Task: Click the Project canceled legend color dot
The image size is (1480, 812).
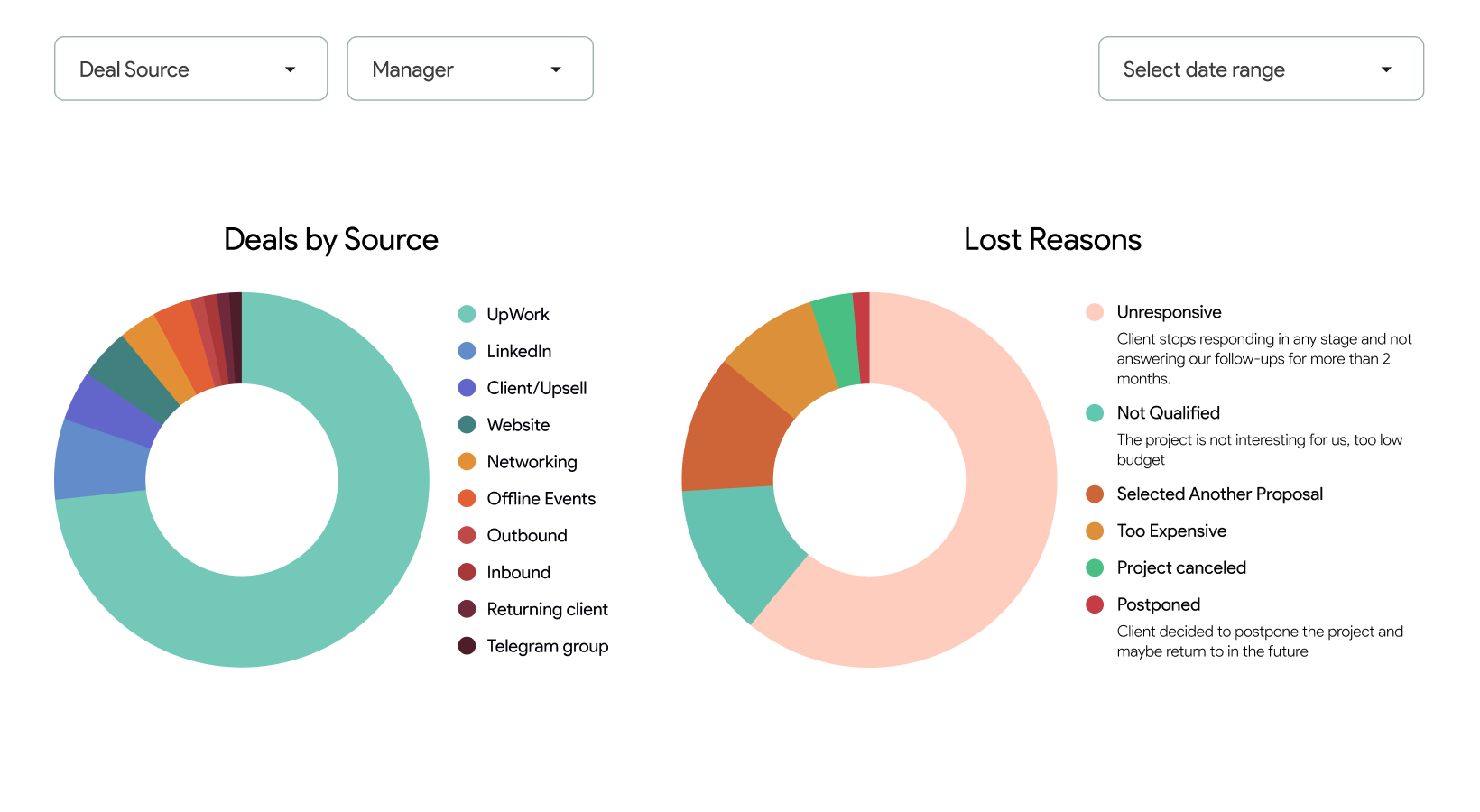Action: point(1094,567)
